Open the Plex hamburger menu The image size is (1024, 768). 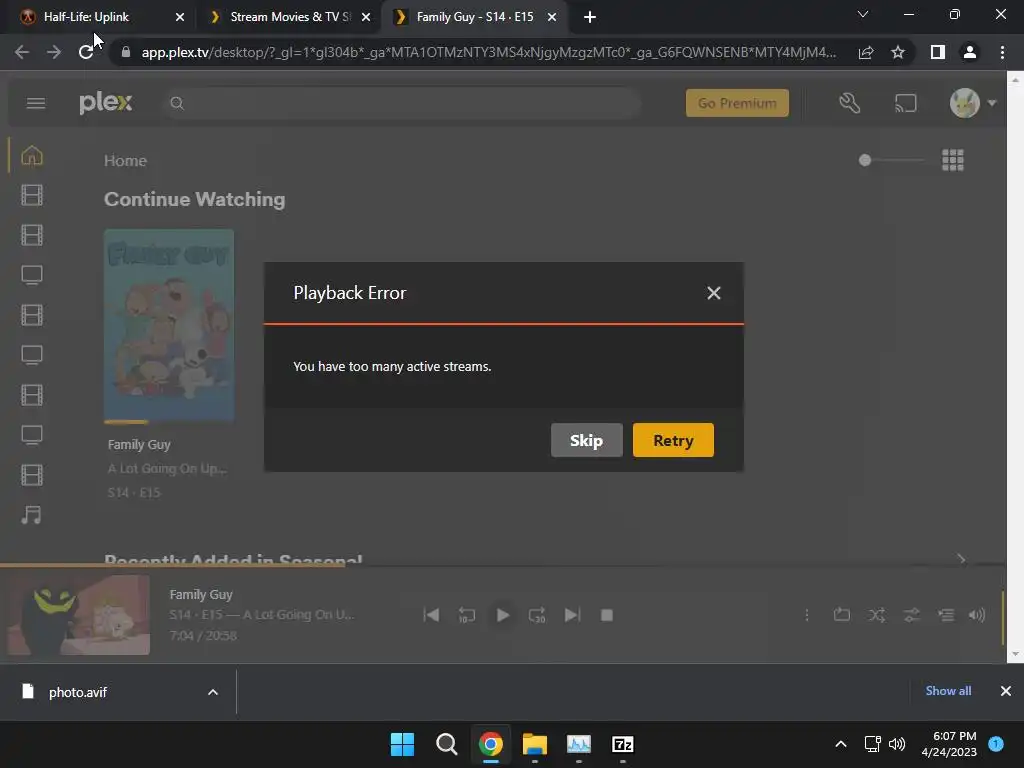click(x=36, y=103)
